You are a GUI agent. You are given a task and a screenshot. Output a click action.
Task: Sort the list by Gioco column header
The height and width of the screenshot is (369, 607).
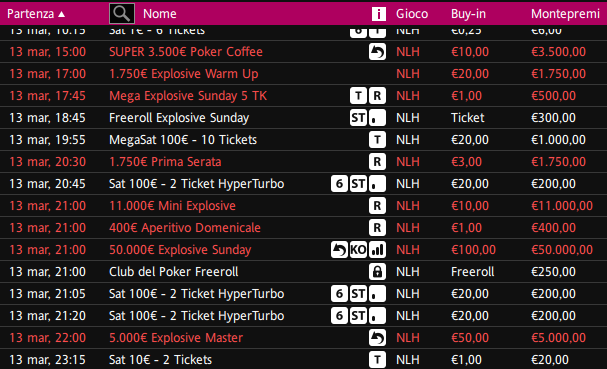pyautogui.click(x=412, y=14)
